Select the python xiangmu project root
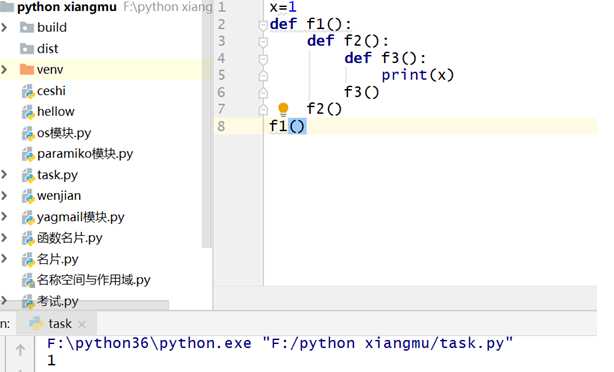 [x=67, y=7]
